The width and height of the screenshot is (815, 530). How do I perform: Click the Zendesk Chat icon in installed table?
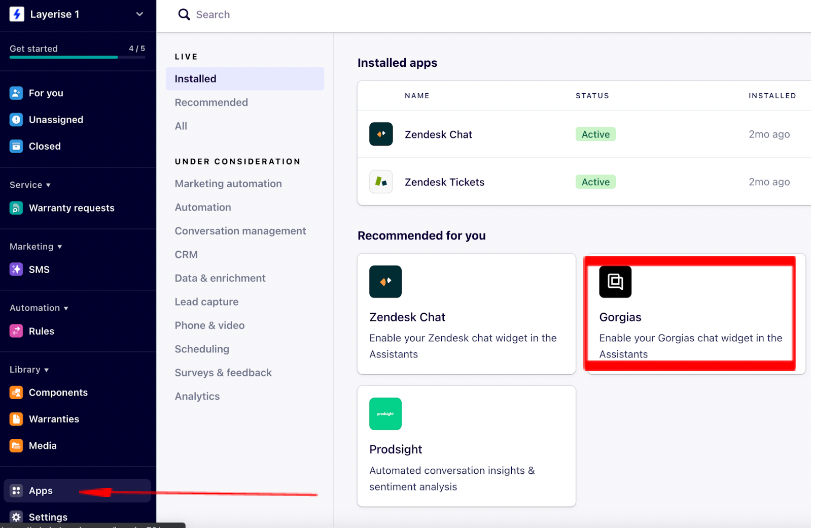(381, 134)
